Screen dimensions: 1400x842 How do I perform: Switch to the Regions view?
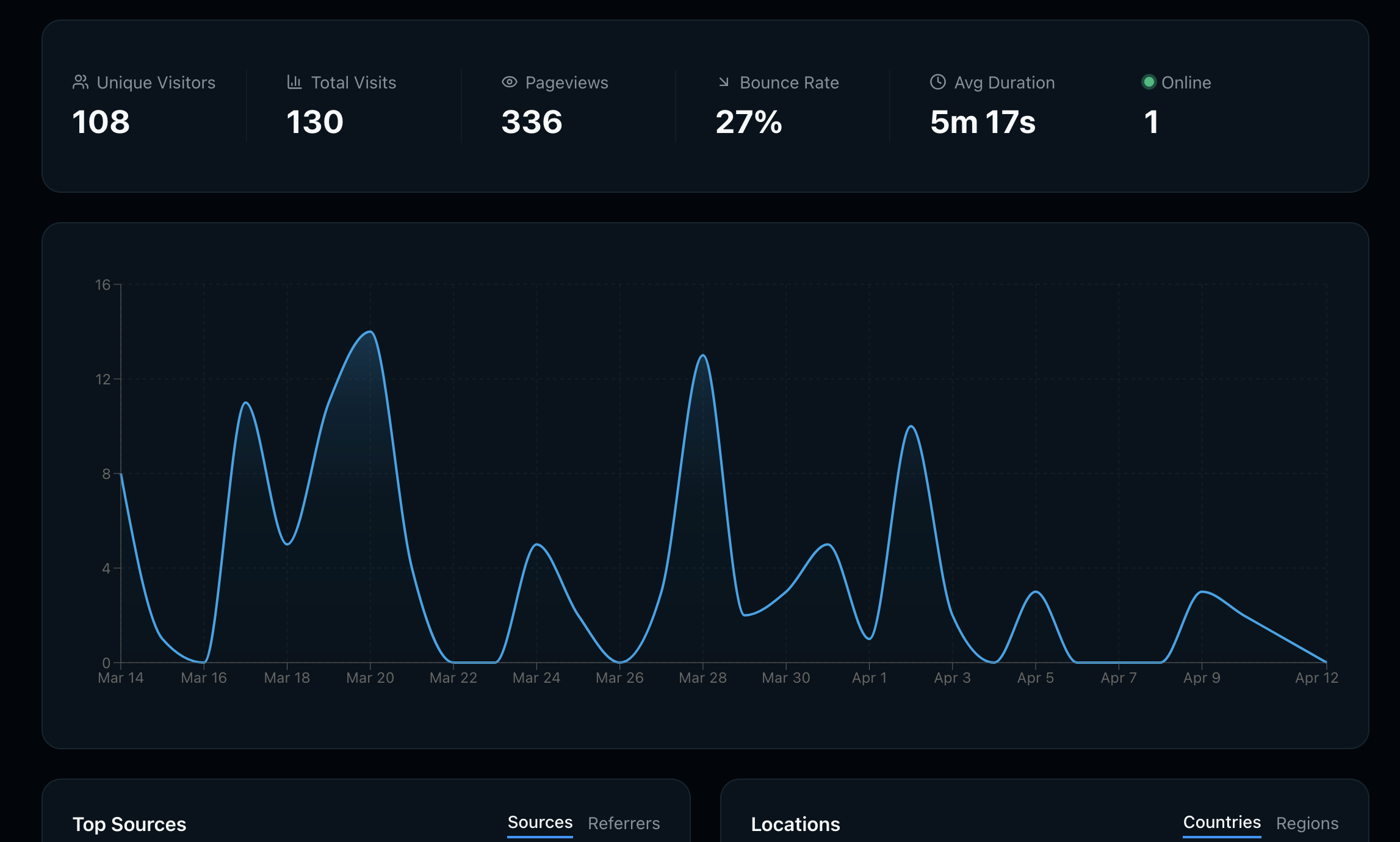1307,822
